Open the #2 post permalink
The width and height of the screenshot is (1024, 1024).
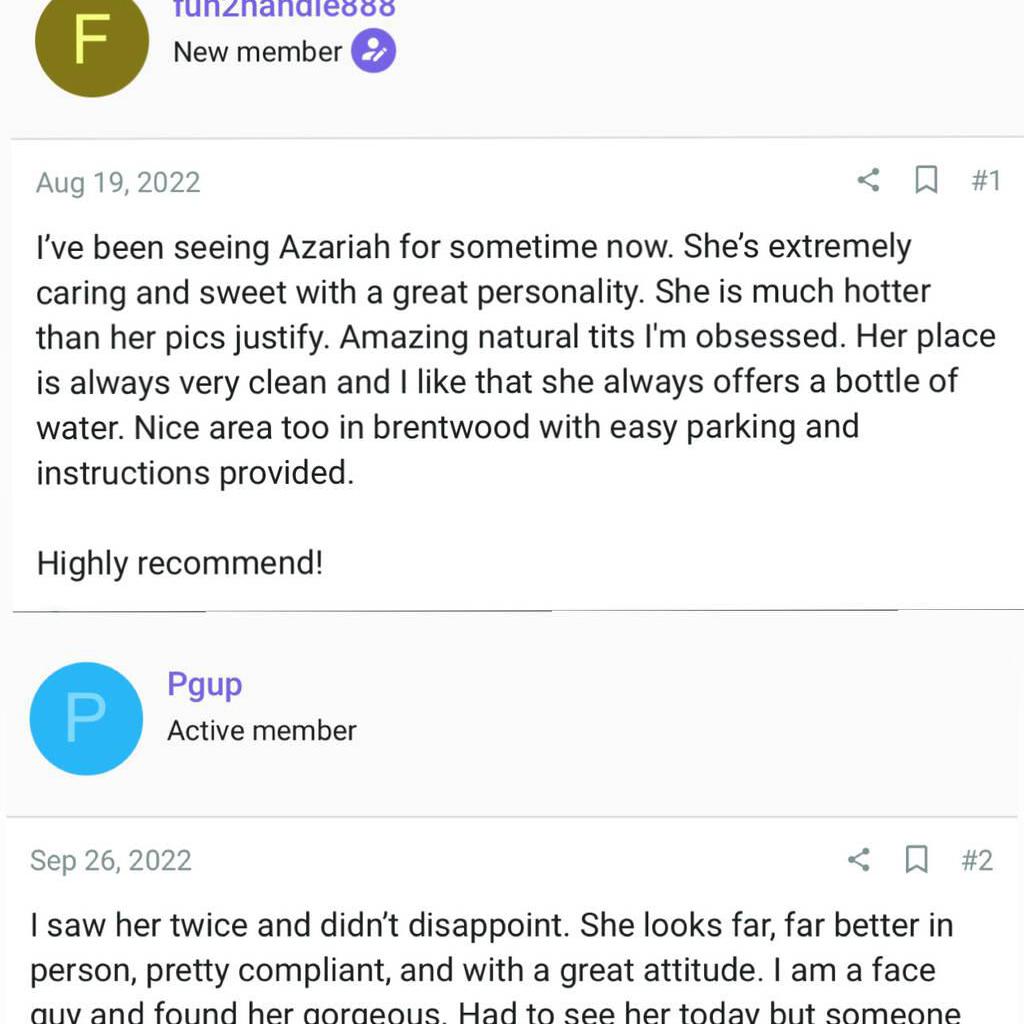(976, 860)
